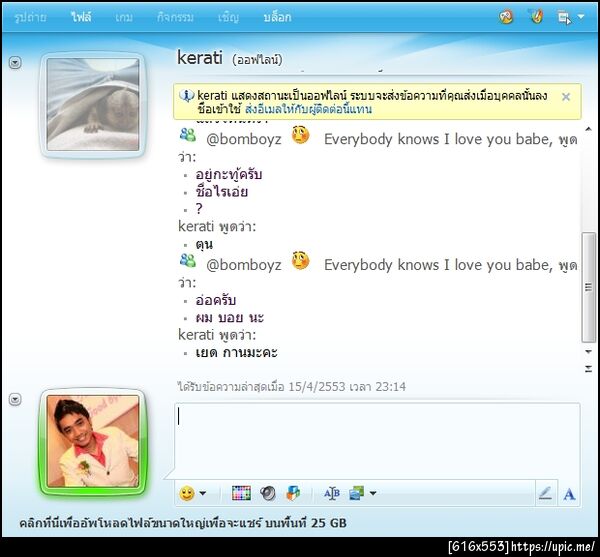Click the first @bomboyz crying emoticon
Image resolution: width=600 pixels, height=557 pixels.
click(x=300, y=135)
